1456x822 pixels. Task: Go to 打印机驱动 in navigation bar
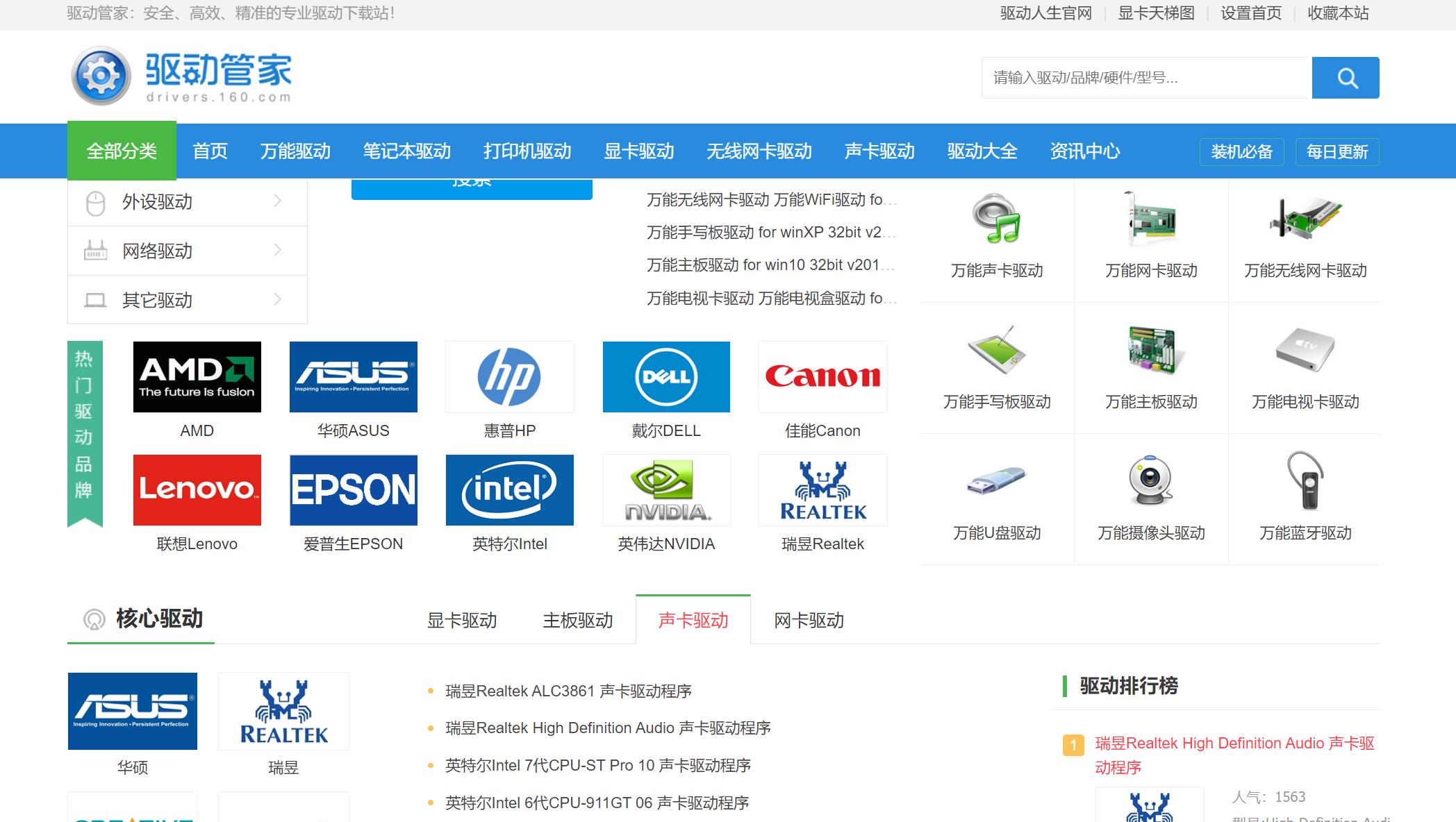point(527,151)
